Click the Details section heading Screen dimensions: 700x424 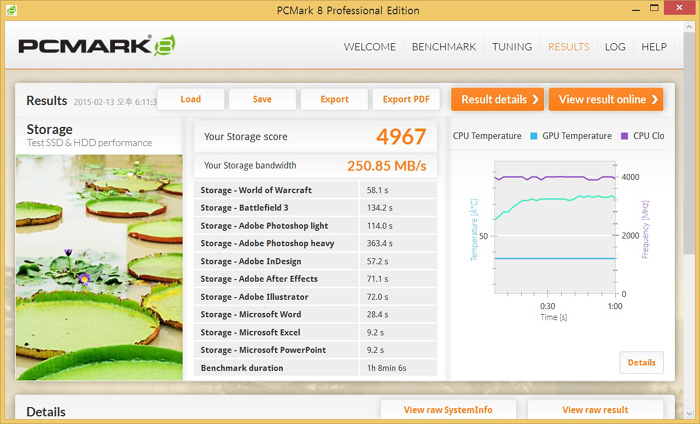[x=46, y=412]
